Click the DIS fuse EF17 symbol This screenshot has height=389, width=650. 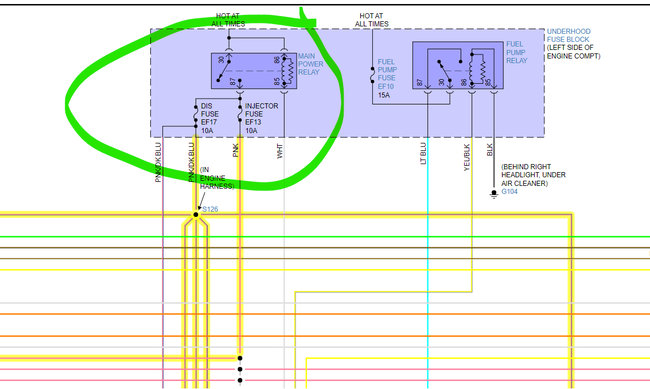196,114
